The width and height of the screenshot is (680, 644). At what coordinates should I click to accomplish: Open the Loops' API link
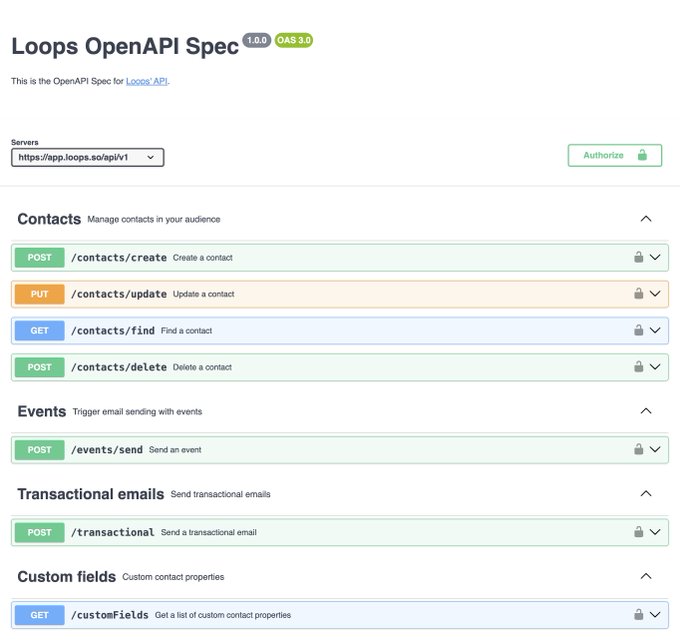point(147,81)
